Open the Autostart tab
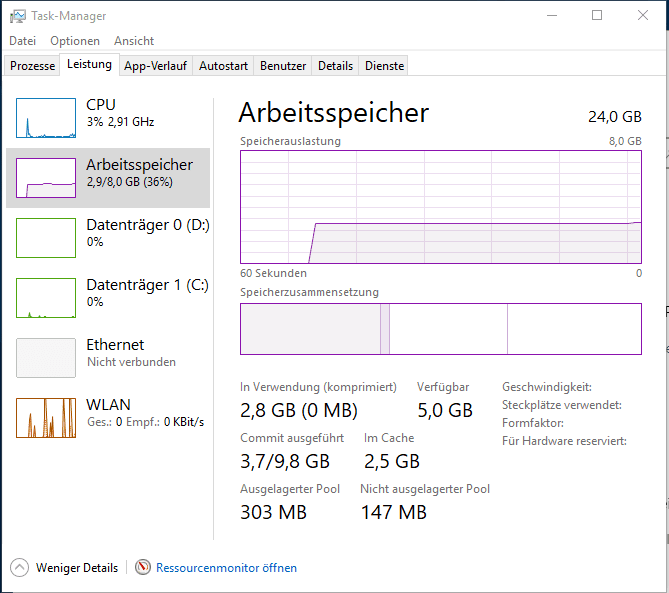The width and height of the screenshot is (669, 593). (223, 66)
